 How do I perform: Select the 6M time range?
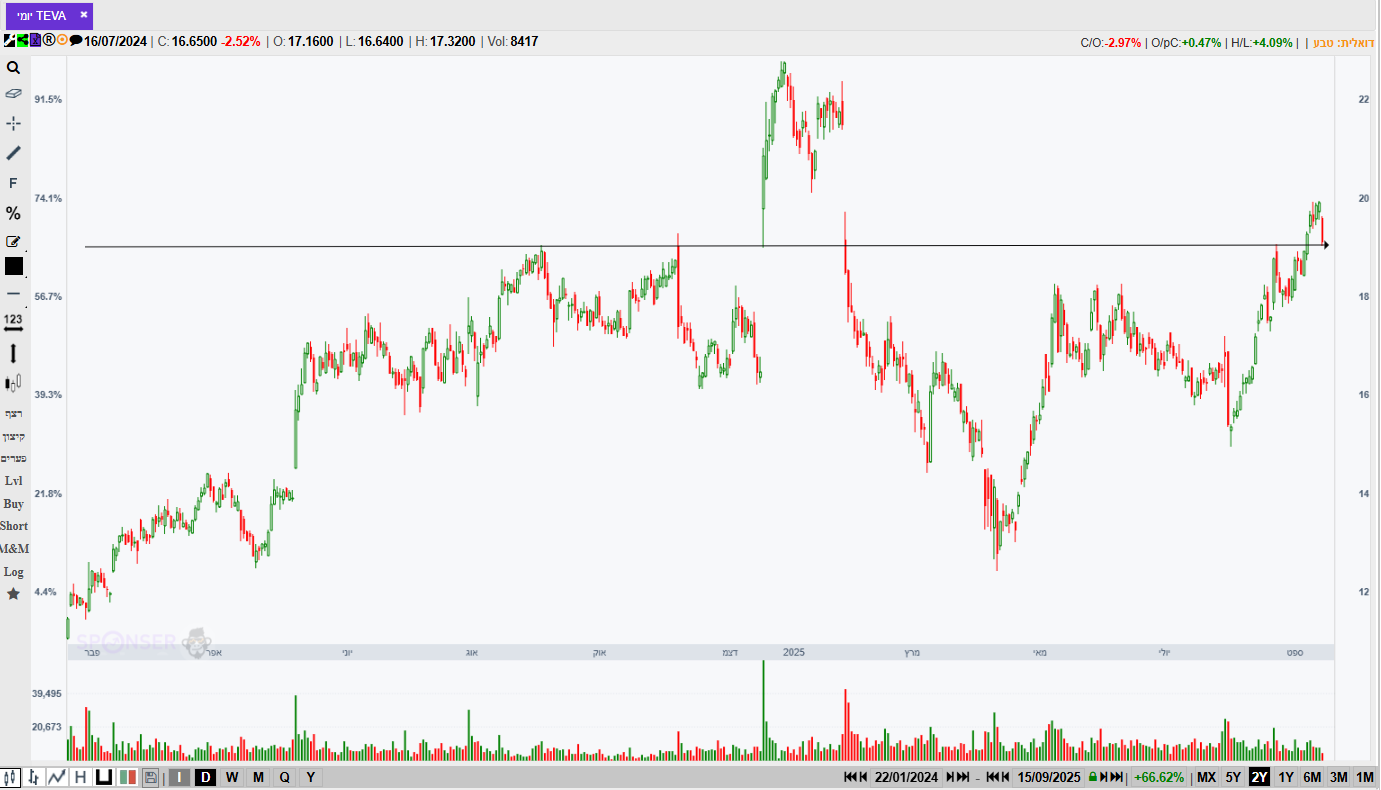[x=1312, y=777]
